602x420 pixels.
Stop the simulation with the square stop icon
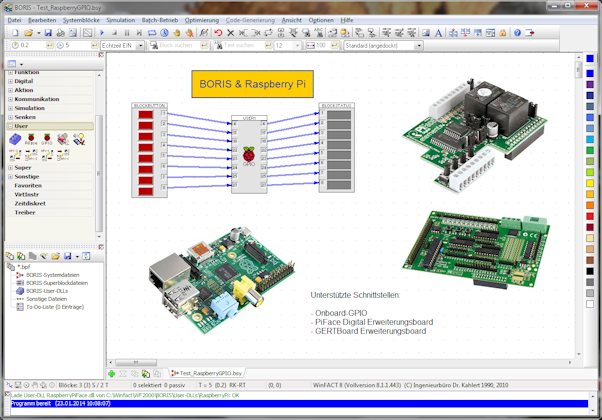tap(114, 33)
